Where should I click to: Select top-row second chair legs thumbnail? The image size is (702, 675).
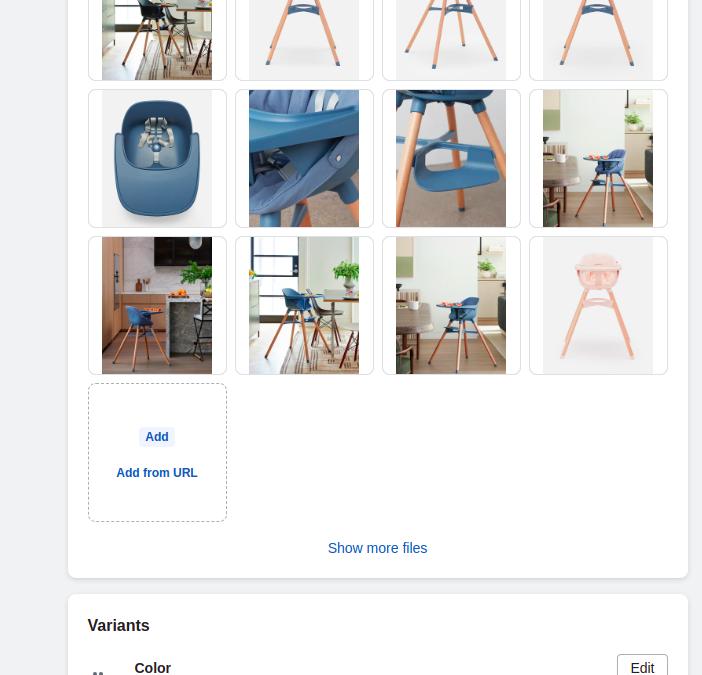[x=304, y=40]
